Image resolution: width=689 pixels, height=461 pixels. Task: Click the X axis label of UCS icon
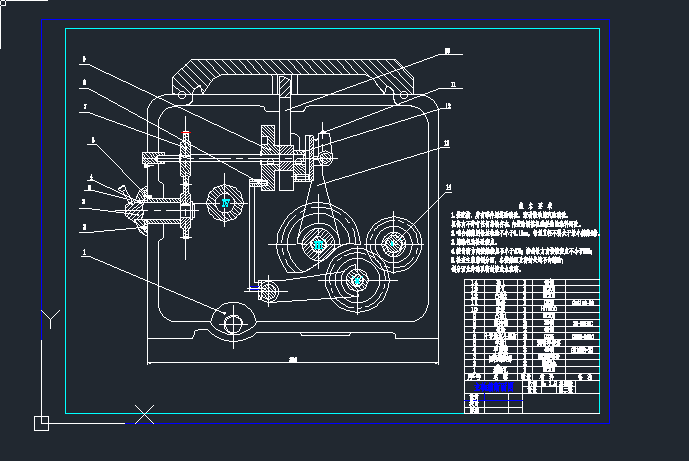pos(145,412)
